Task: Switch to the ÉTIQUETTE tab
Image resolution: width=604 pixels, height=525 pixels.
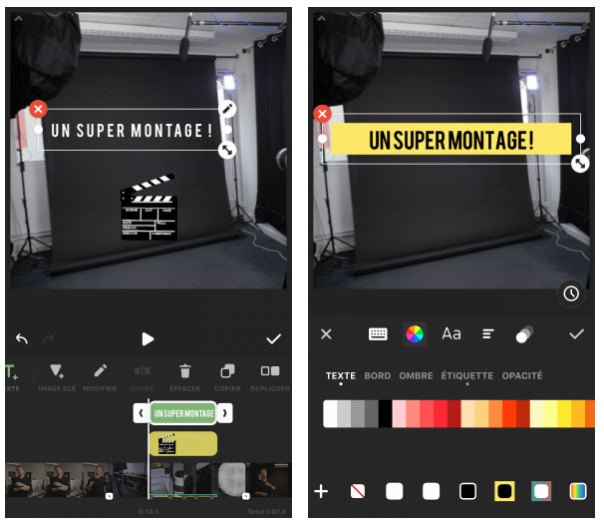Action: (467, 376)
